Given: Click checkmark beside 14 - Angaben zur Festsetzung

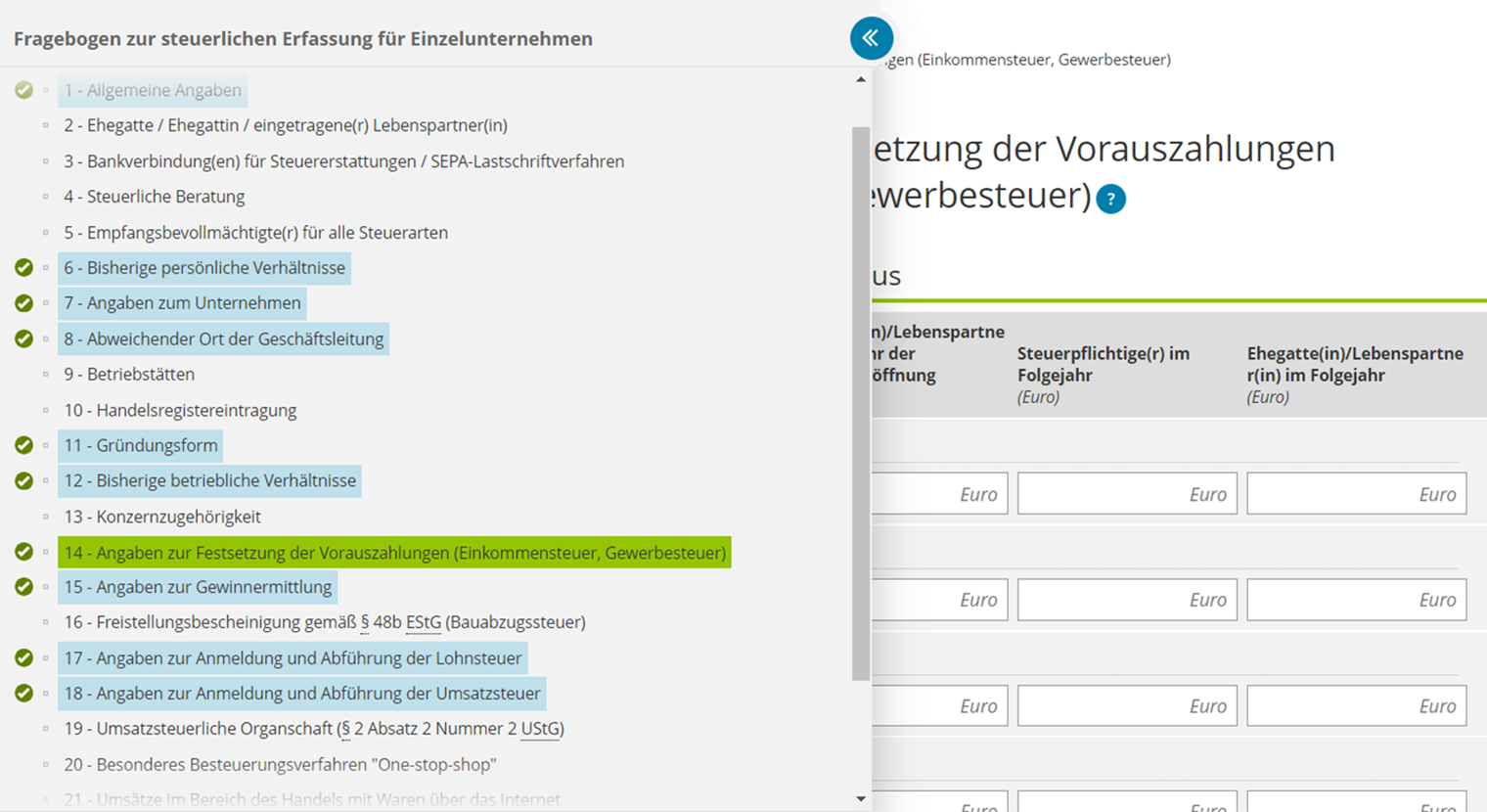Looking at the screenshot, I should click(24, 552).
